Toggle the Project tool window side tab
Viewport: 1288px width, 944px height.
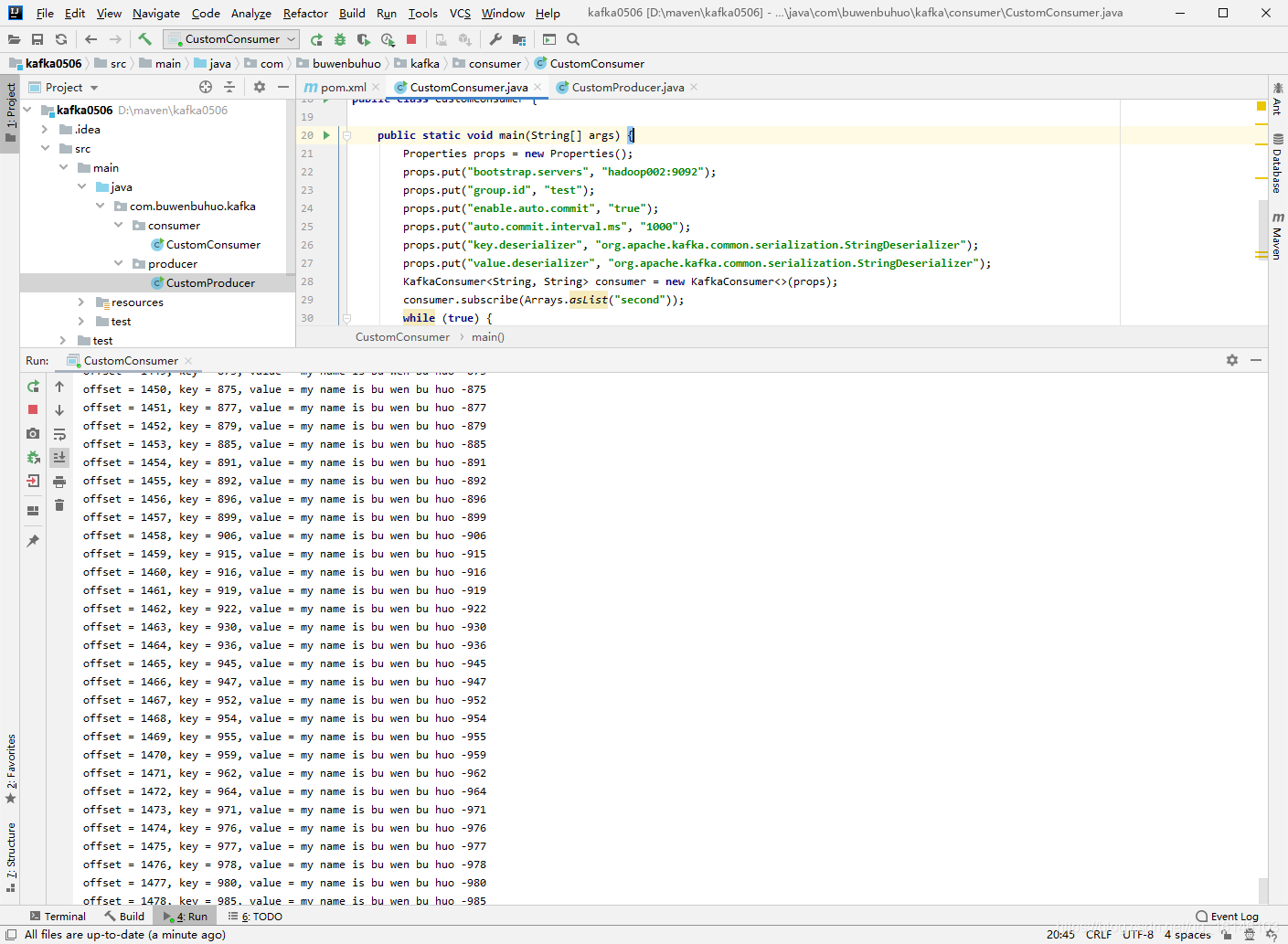[10, 113]
